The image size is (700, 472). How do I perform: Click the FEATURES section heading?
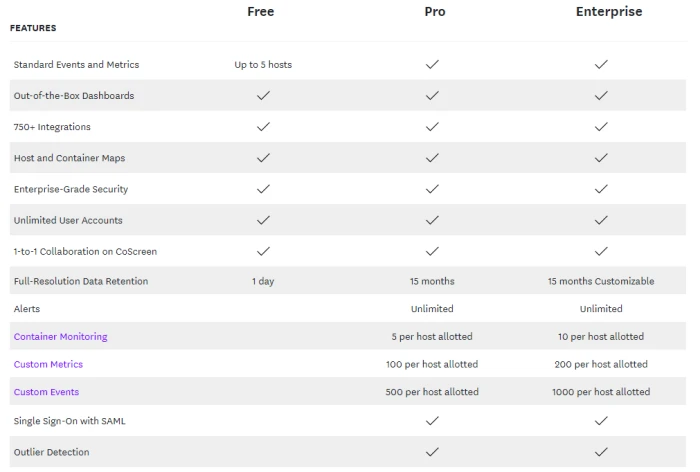(x=33, y=28)
